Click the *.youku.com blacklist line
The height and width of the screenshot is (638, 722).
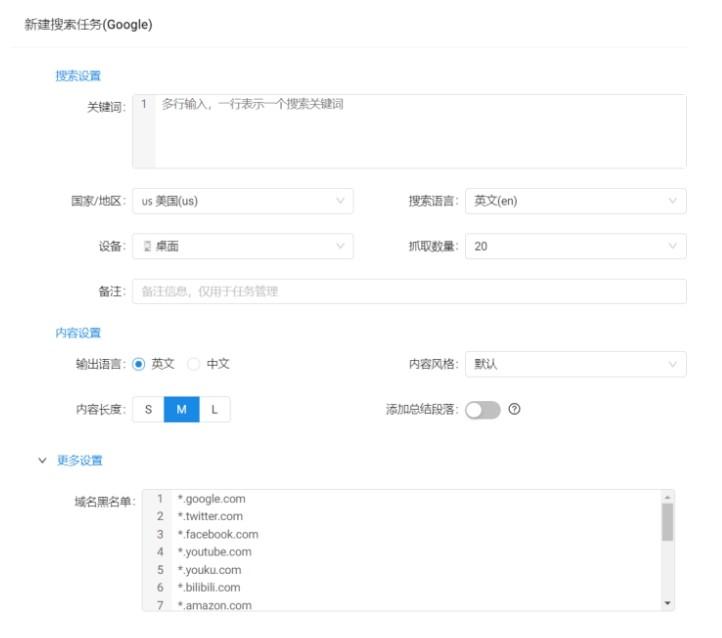pyautogui.click(x=210, y=570)
